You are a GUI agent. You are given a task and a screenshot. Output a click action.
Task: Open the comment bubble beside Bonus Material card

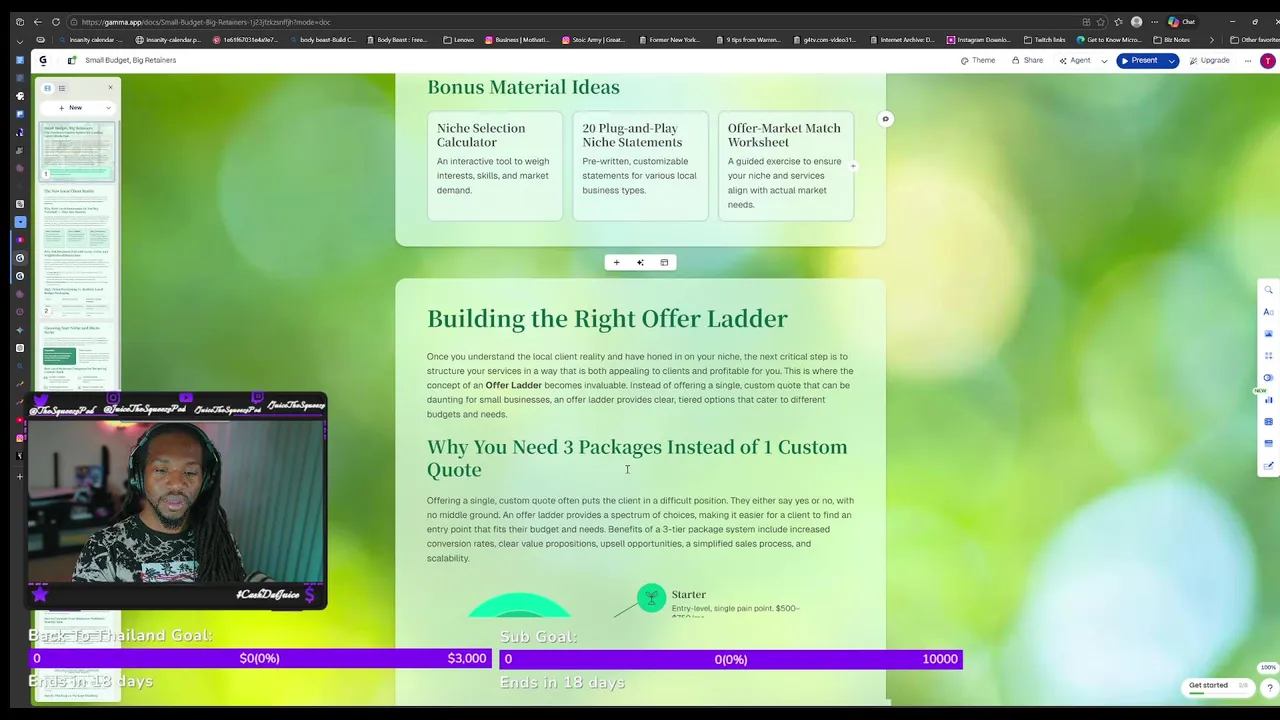click(x=885, y=119)
